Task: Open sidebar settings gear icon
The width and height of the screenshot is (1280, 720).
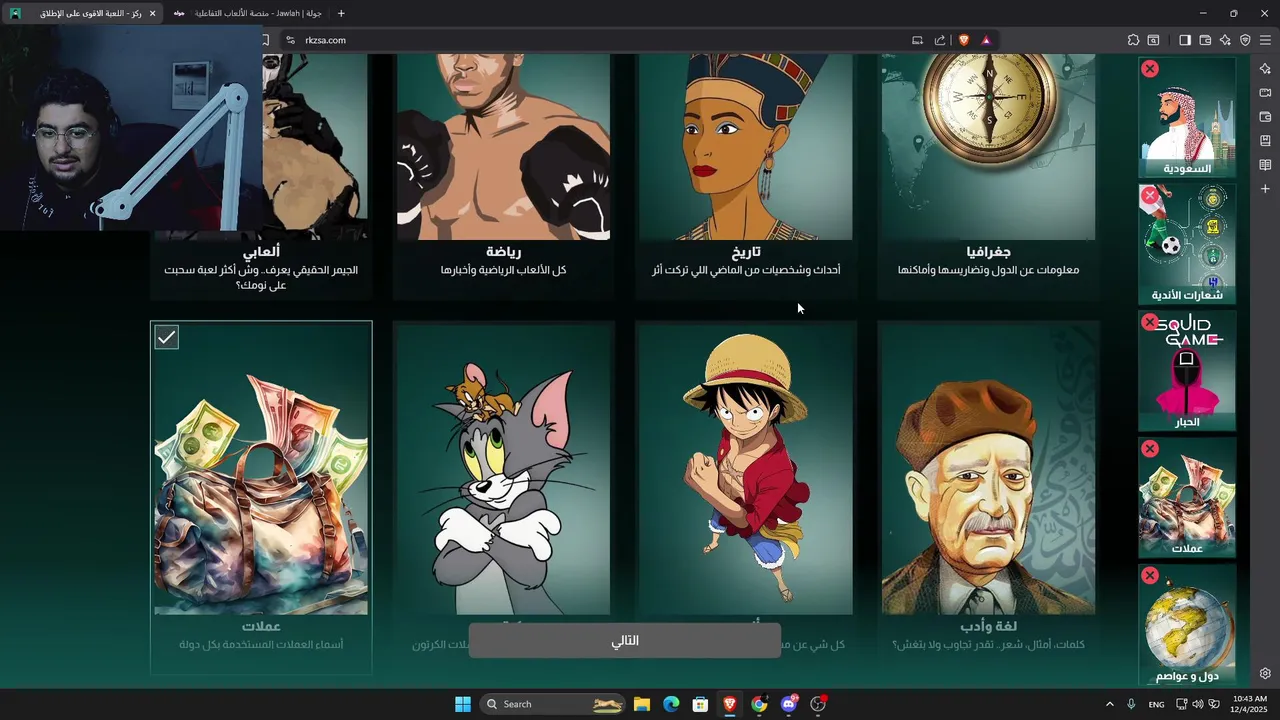Action: [x=1265, y=674]
